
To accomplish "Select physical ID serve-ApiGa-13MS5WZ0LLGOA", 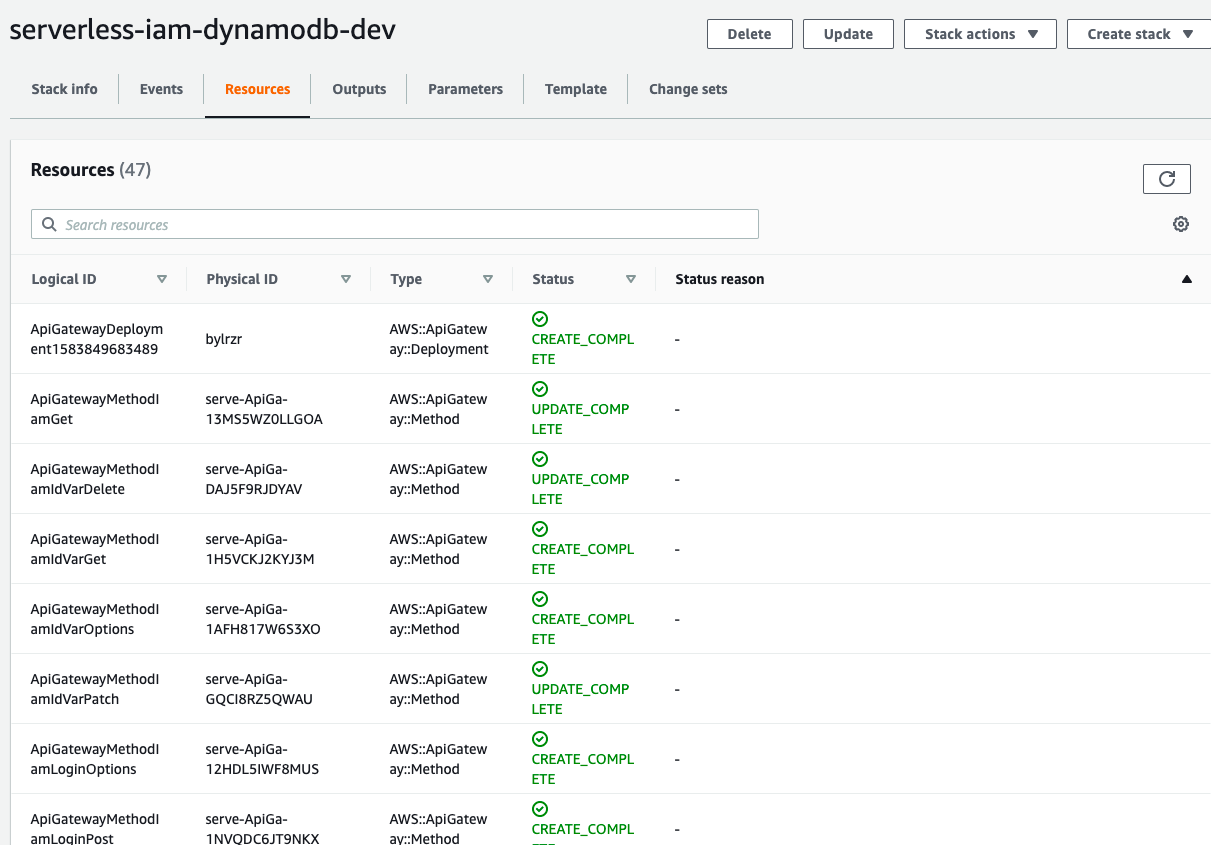I will pyautogui.click(x=264, y=409).
